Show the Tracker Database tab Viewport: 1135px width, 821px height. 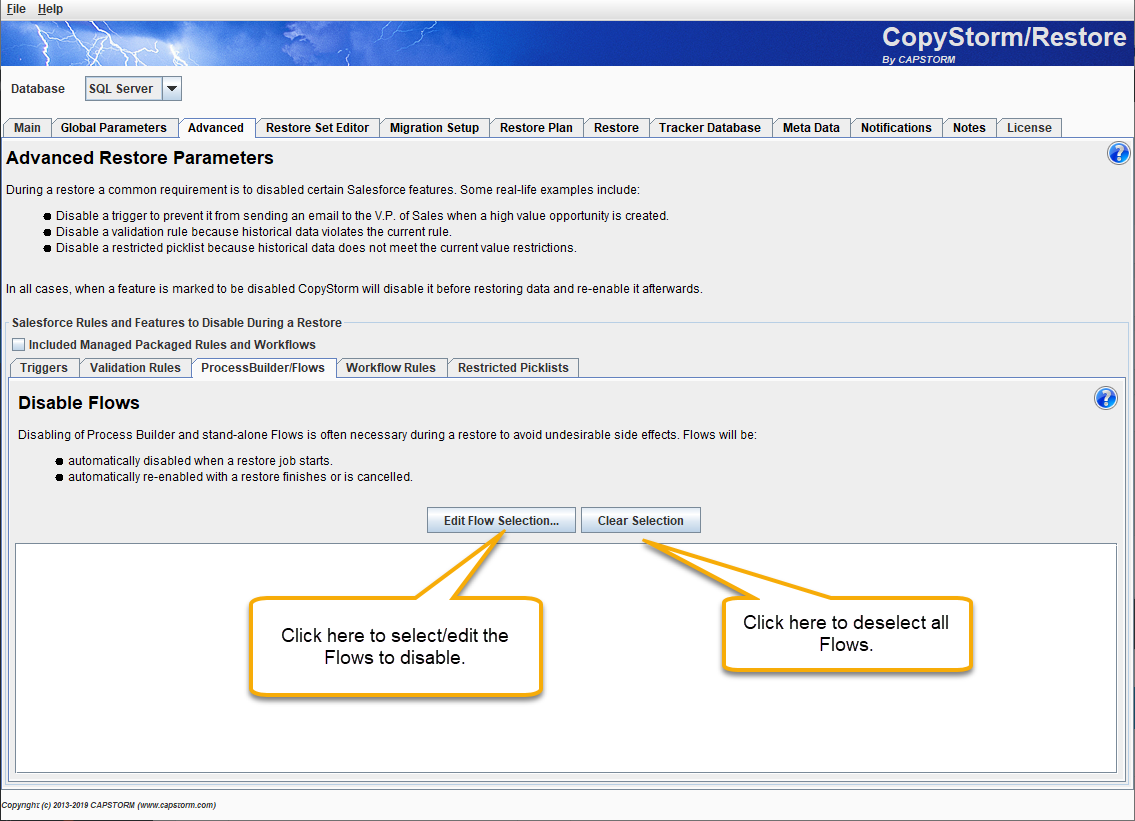point(709,127)
